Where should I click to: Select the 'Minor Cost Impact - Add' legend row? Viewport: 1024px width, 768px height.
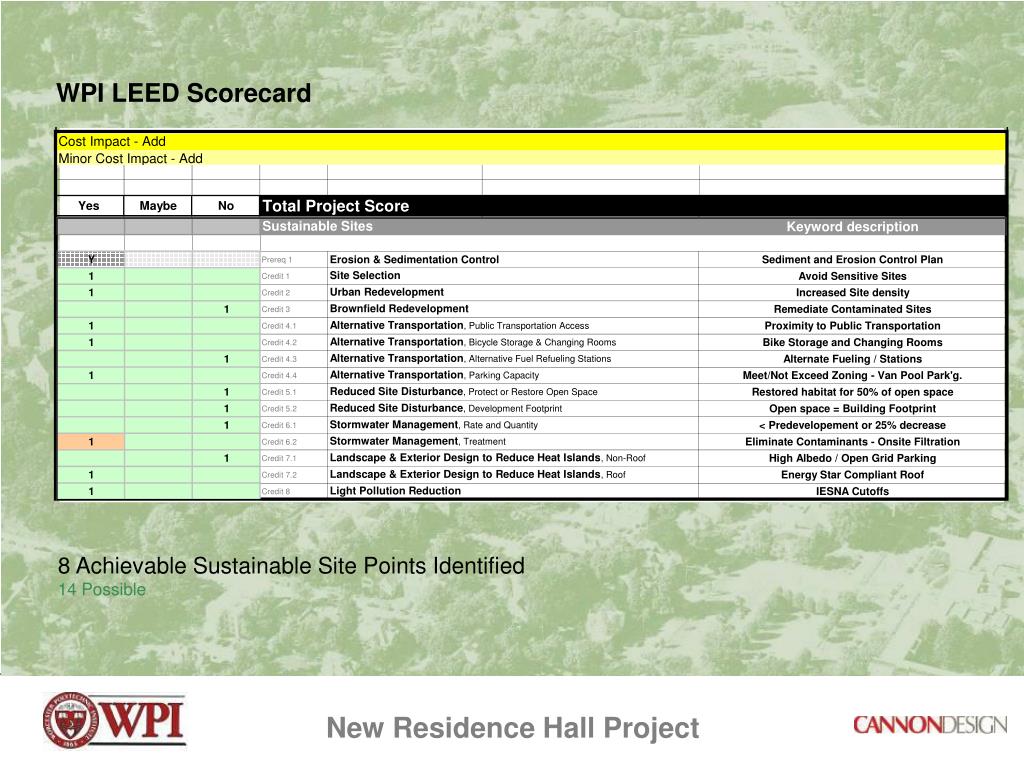pyautogui.click(x=532, y=158)
